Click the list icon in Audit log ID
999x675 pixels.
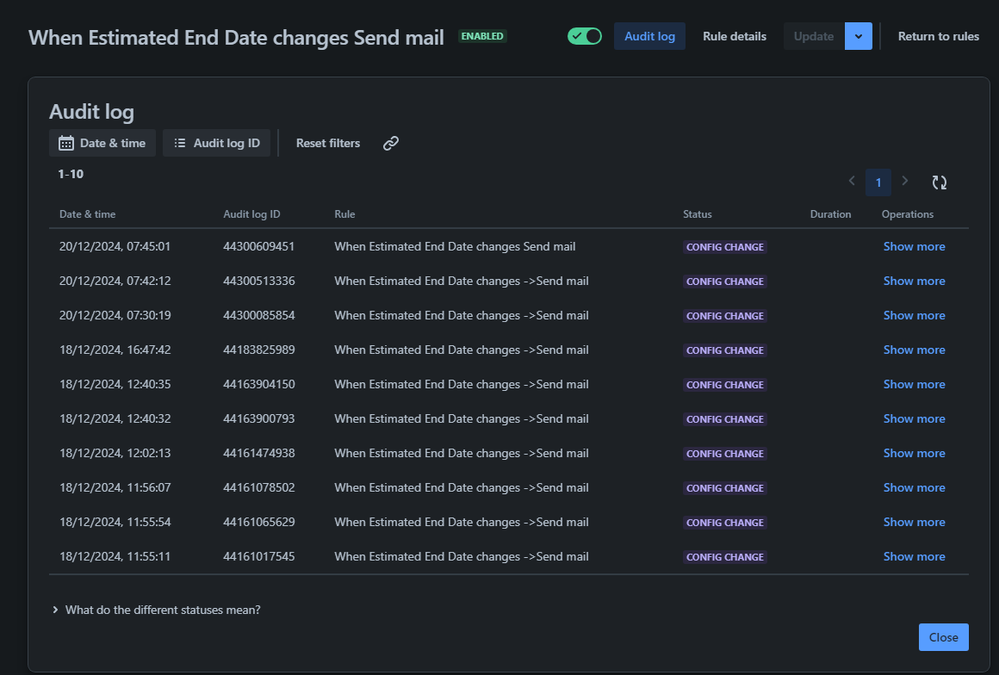tap(180, 143)
